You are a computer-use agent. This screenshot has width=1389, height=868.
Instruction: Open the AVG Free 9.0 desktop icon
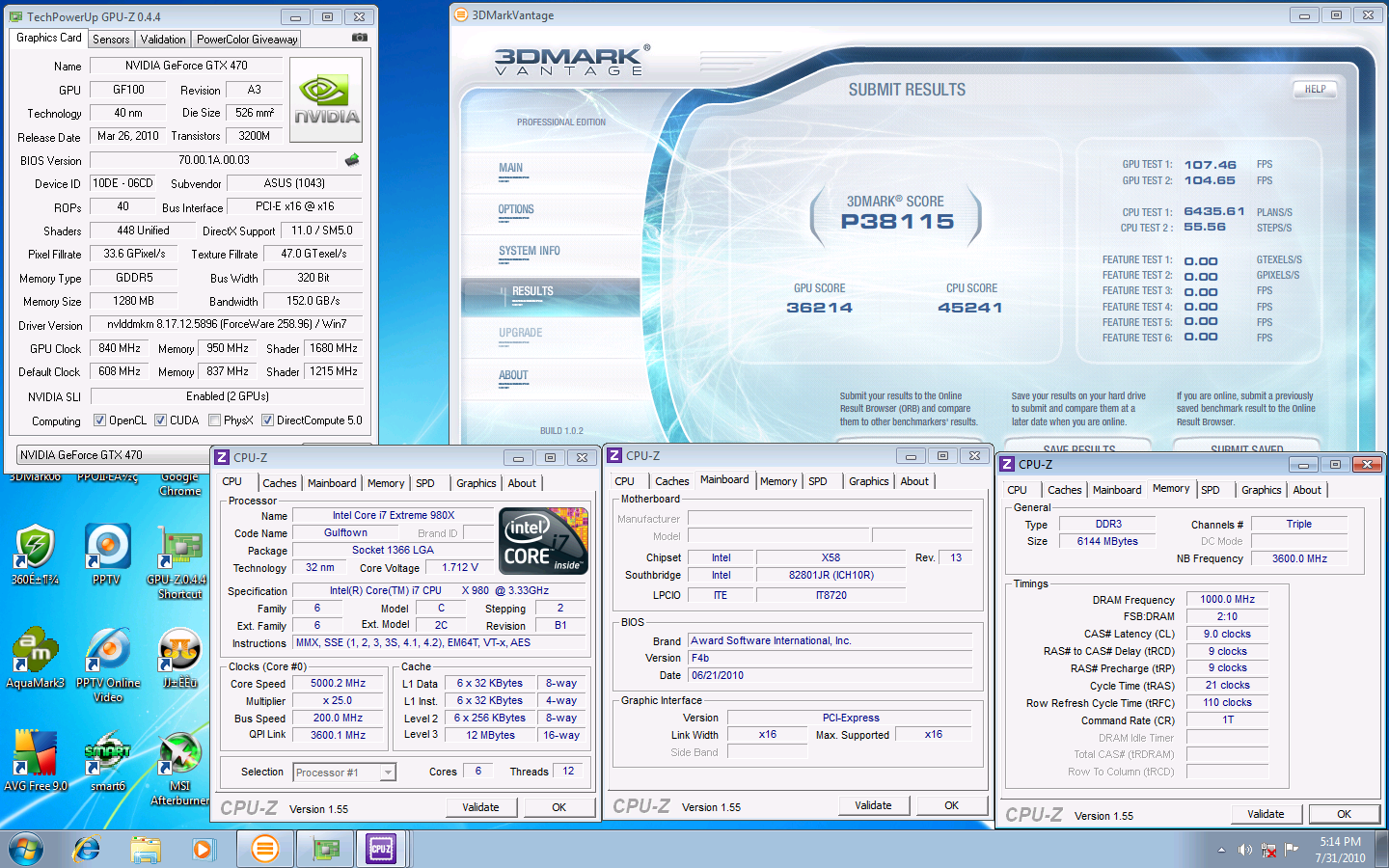pyautogui.click(x=35, y=761)
